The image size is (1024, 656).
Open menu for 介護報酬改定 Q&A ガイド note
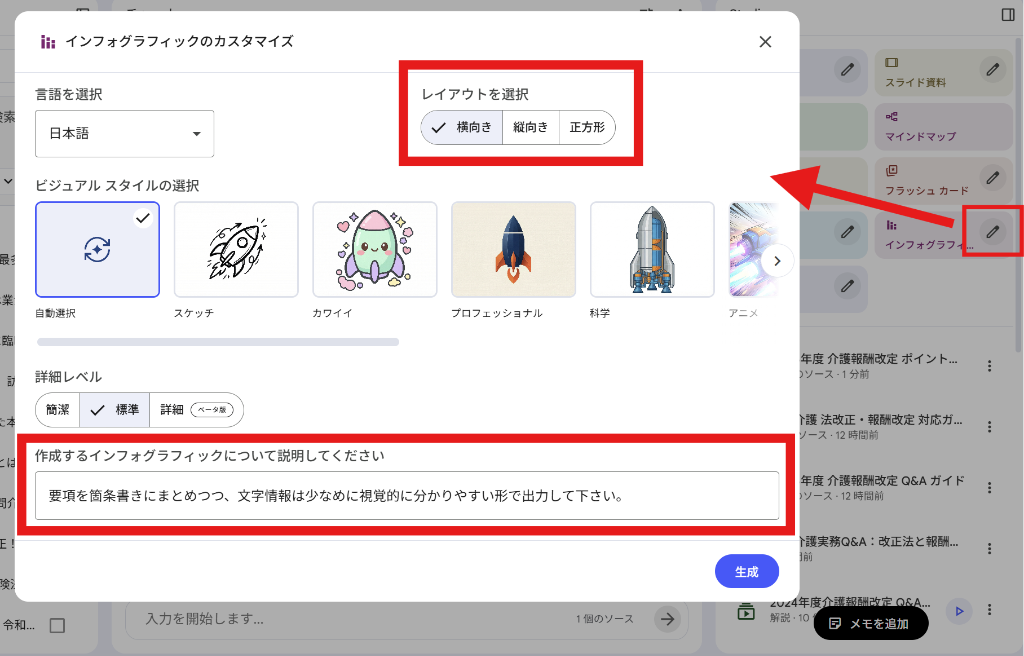tap(989, 487)
